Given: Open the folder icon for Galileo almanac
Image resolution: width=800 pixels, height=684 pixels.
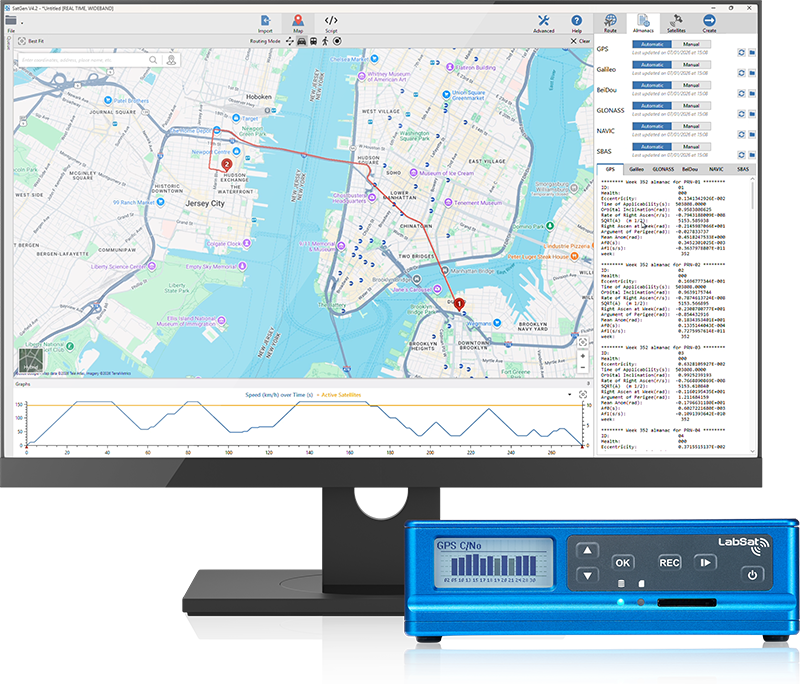Looking at the screenshot, I should pos(751,74).
